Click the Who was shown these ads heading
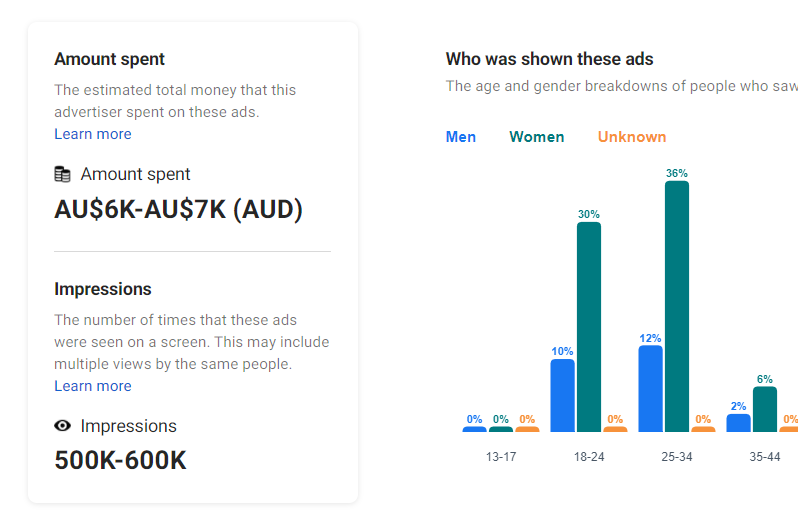 [x=550, y=59]
